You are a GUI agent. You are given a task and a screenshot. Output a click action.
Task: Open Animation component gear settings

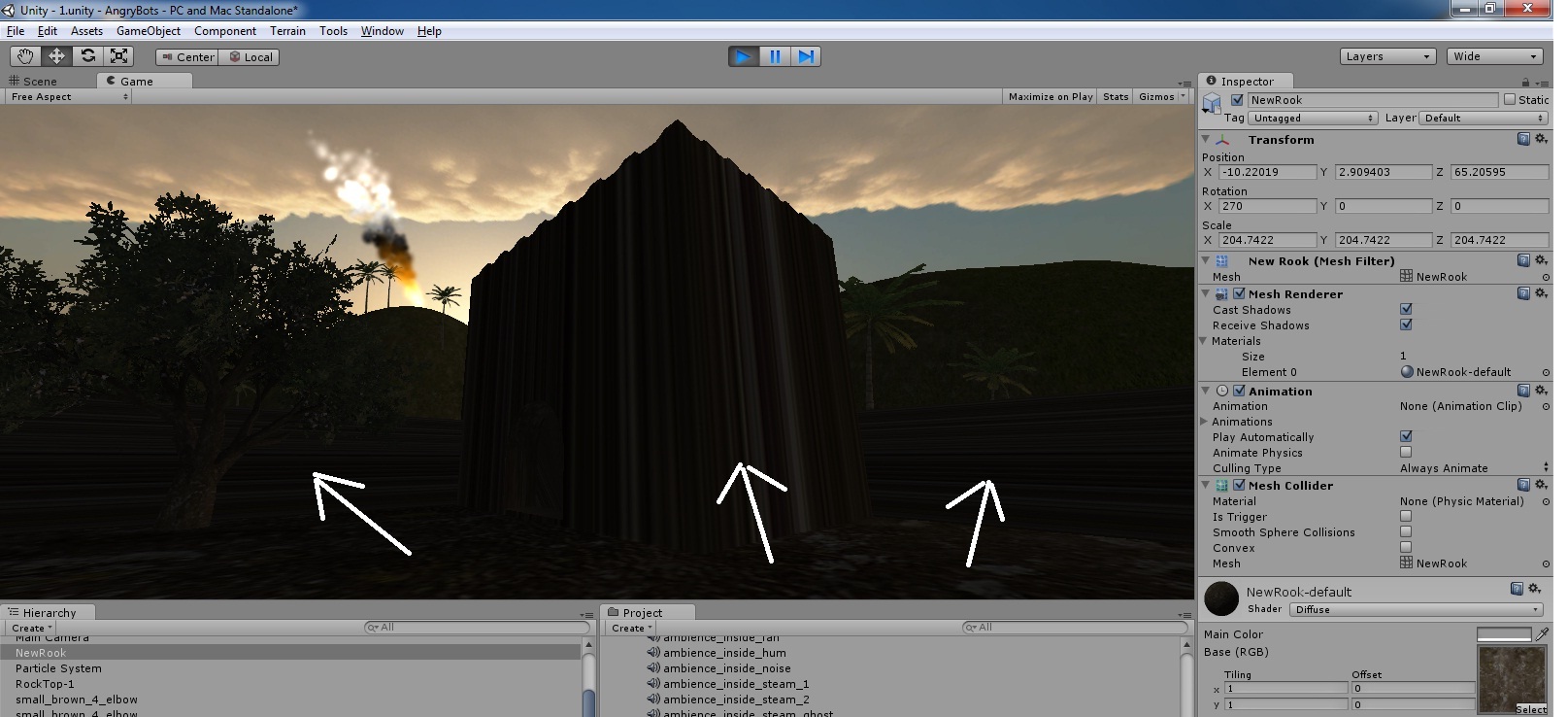[x=1541, y=391]
